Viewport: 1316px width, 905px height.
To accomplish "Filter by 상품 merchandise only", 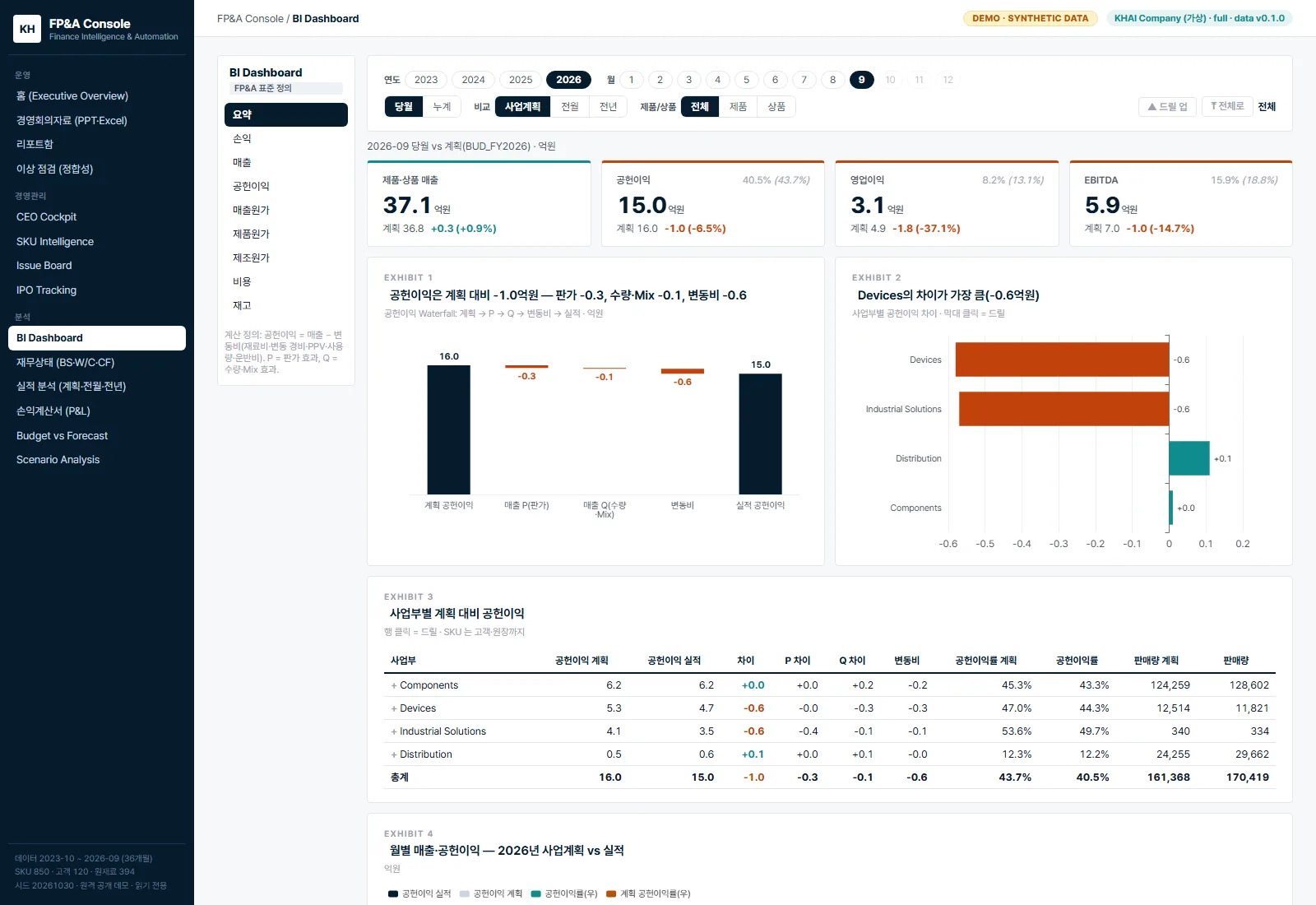I will tap(776, 107).
